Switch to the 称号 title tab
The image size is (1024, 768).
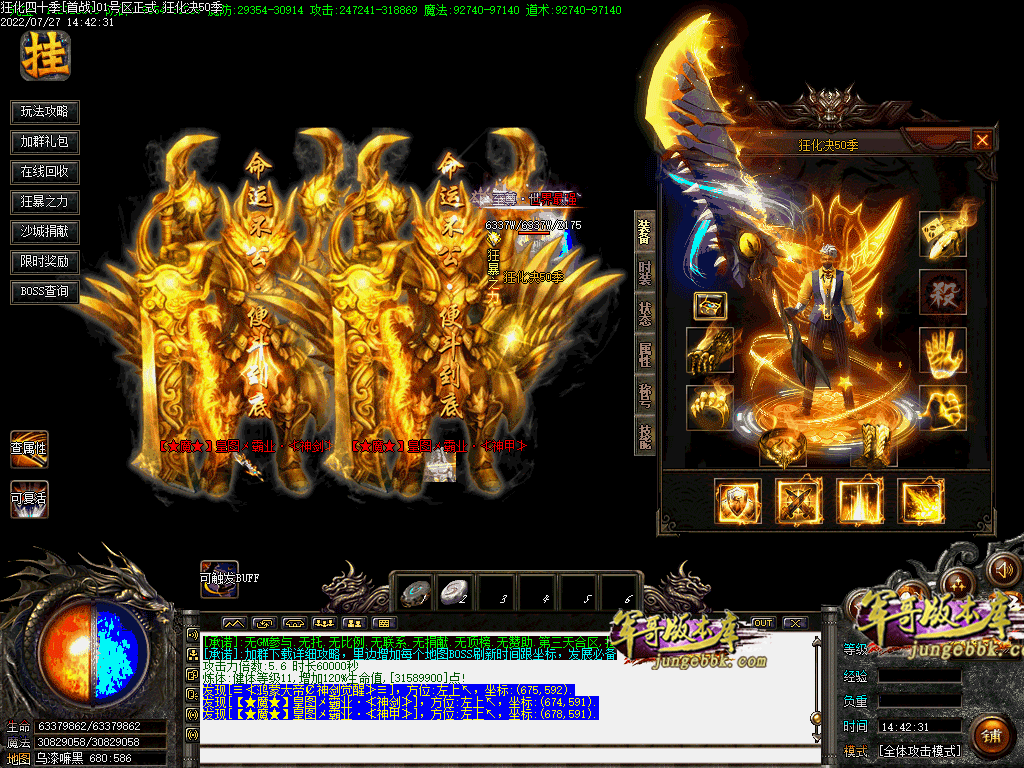click(645, 394)
